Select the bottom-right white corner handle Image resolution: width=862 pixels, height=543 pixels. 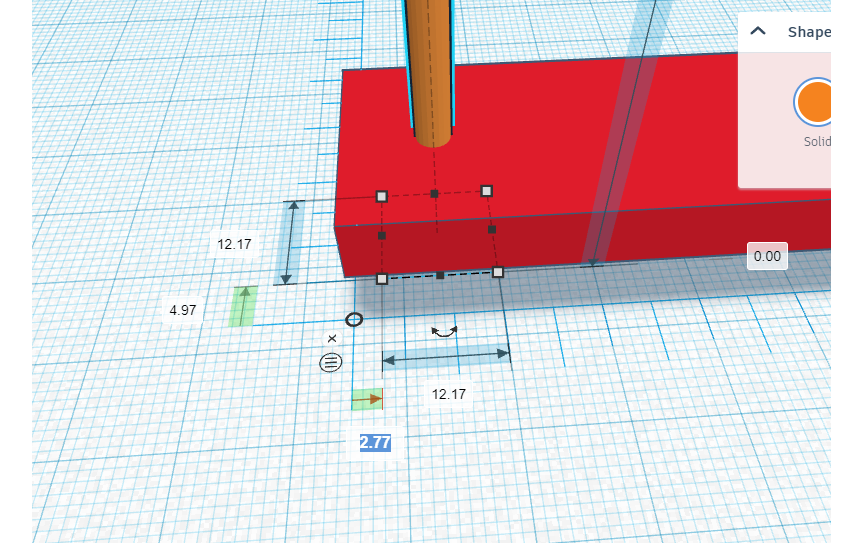tap(498, 272)
